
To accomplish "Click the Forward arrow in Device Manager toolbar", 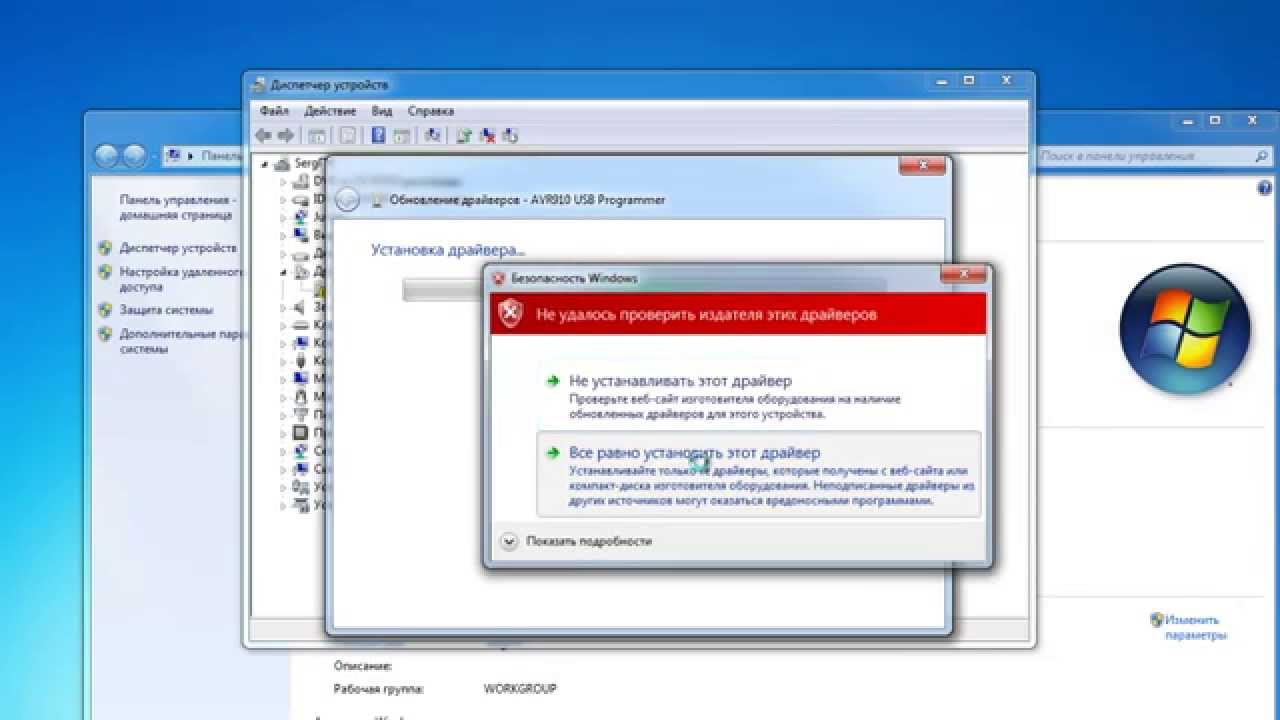I will 286,135.
